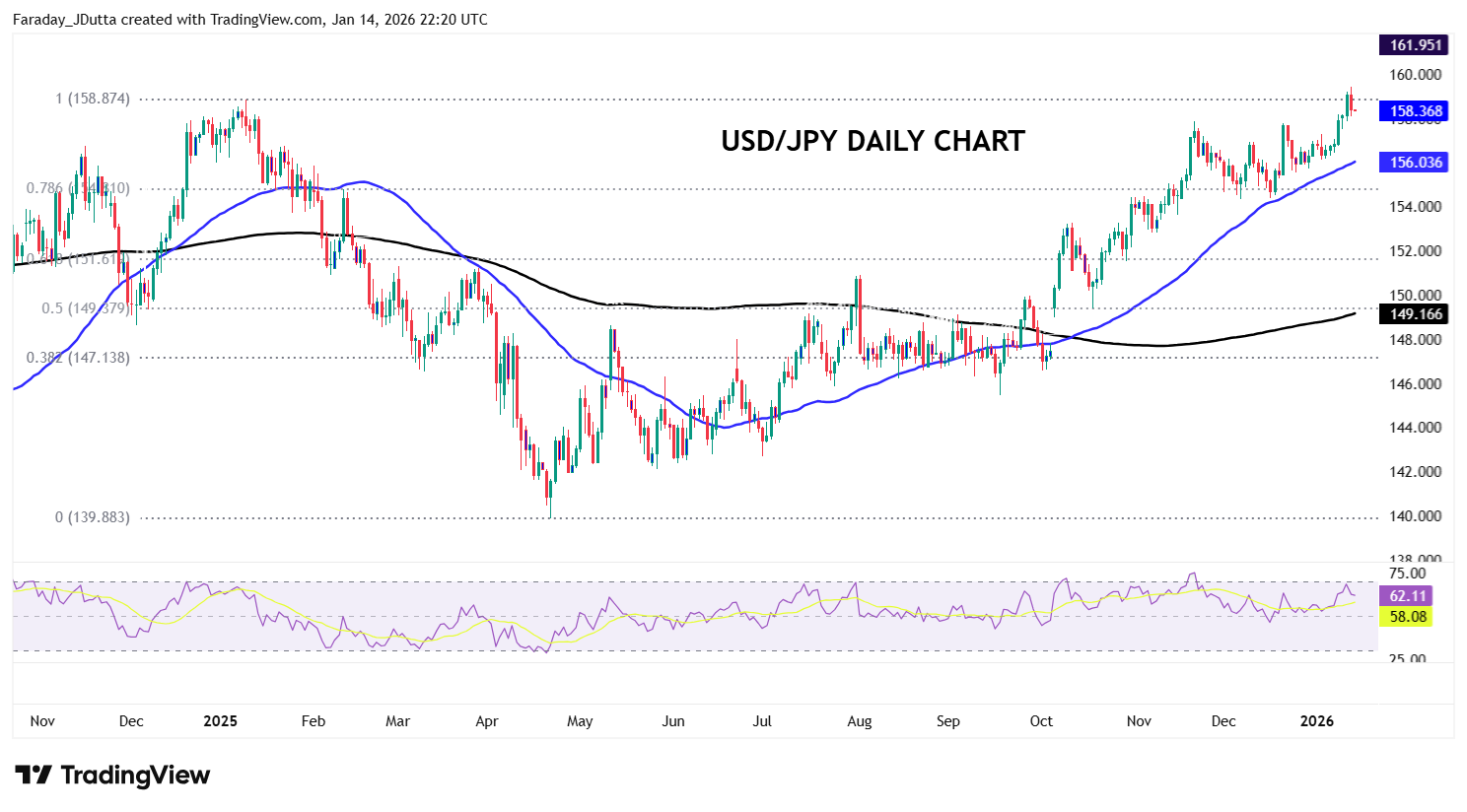The image size is (1467, 812).
Task: Jump to the 2025 time axis marker
Action: click(x=220, y=721)
